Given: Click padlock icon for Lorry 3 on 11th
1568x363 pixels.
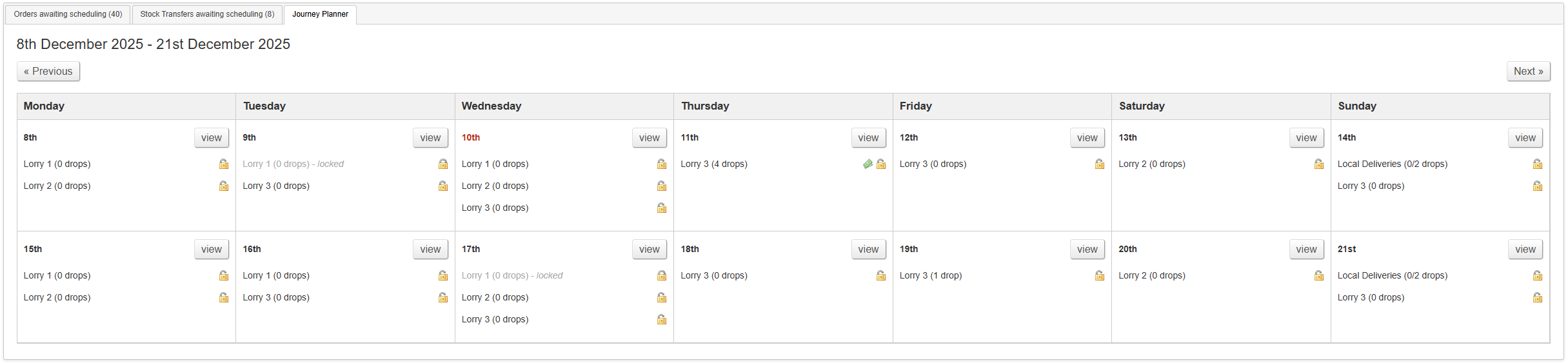Looking at the screenshot, I should click(x=881, y=164).
